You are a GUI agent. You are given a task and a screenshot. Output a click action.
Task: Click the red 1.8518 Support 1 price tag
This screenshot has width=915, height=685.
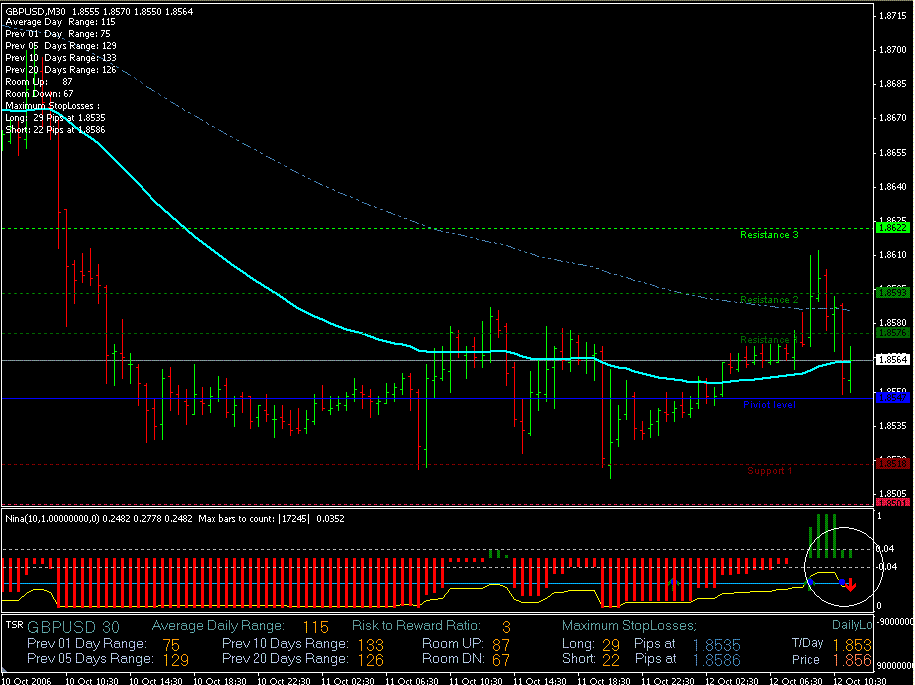[x=891, y=463]
